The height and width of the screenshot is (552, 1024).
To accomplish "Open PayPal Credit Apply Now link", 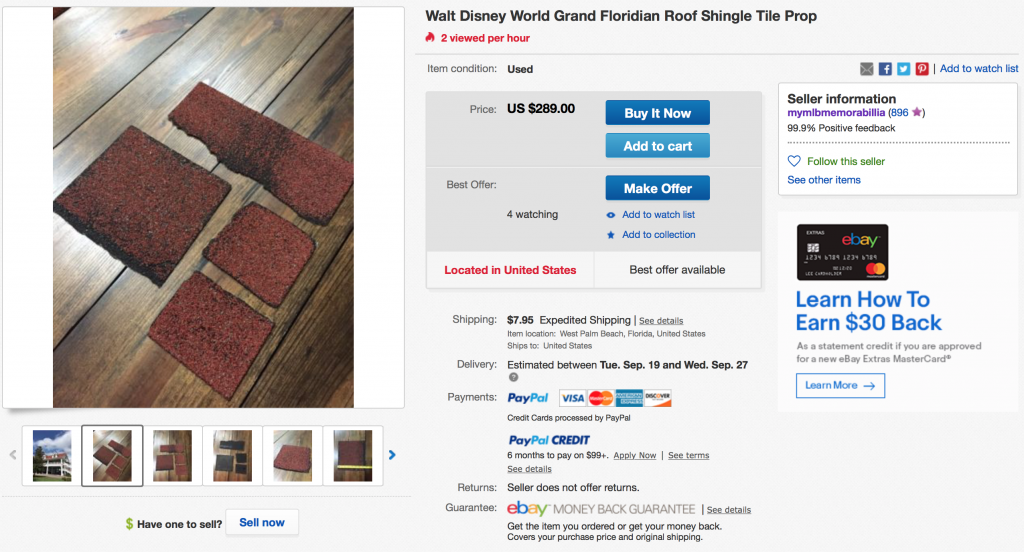I will point(635,456).
